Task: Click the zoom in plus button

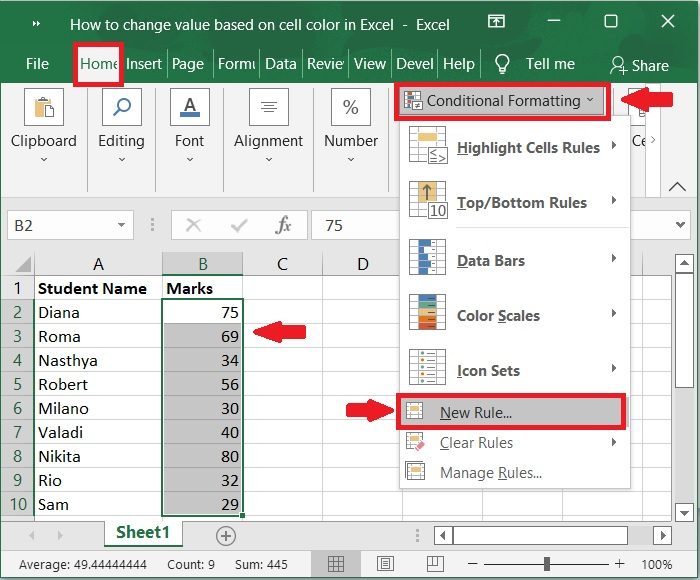Action: pos(619,563)
